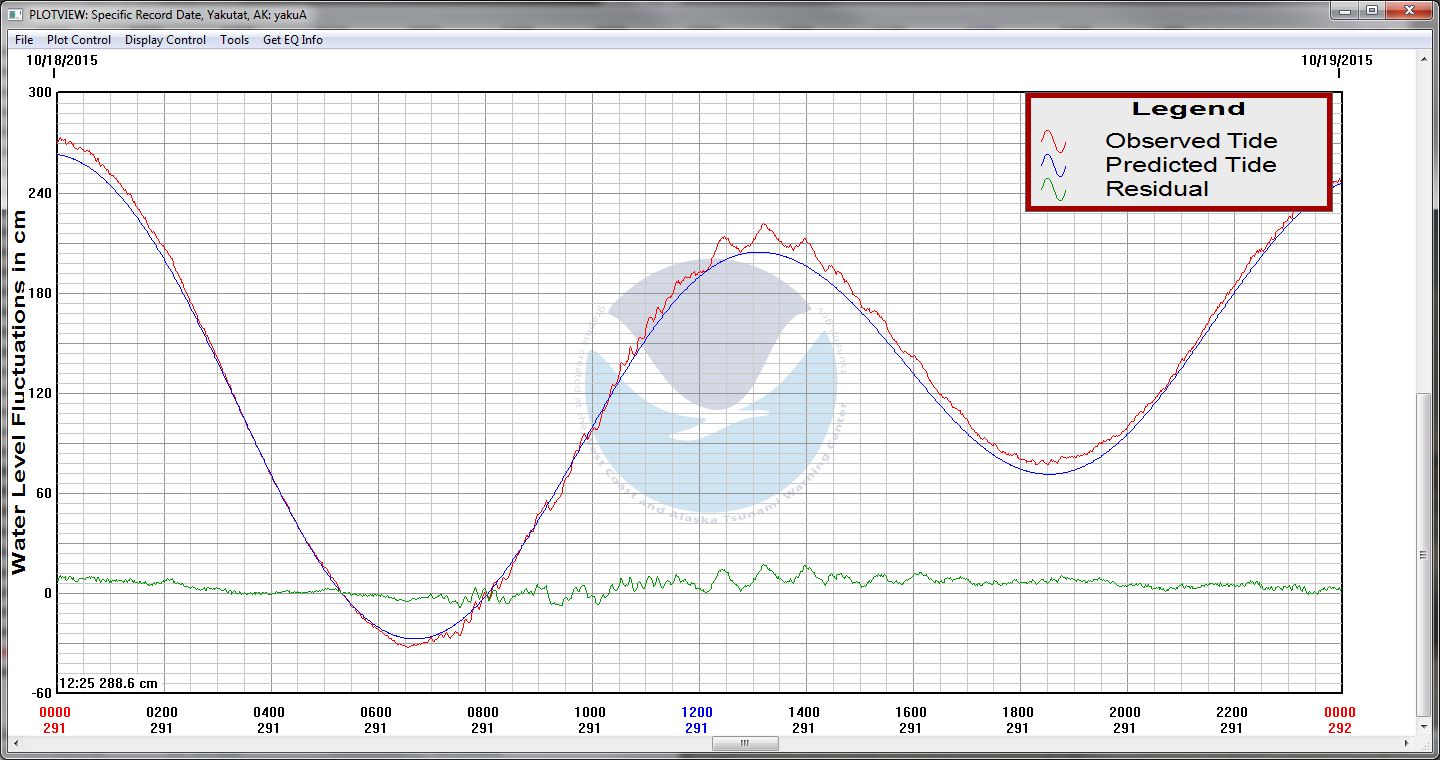Image resolution: width=1440 pixels, height=760 pixels.
Task: Click the vertical scrollbar thumb
Action: pos(1426,553)
